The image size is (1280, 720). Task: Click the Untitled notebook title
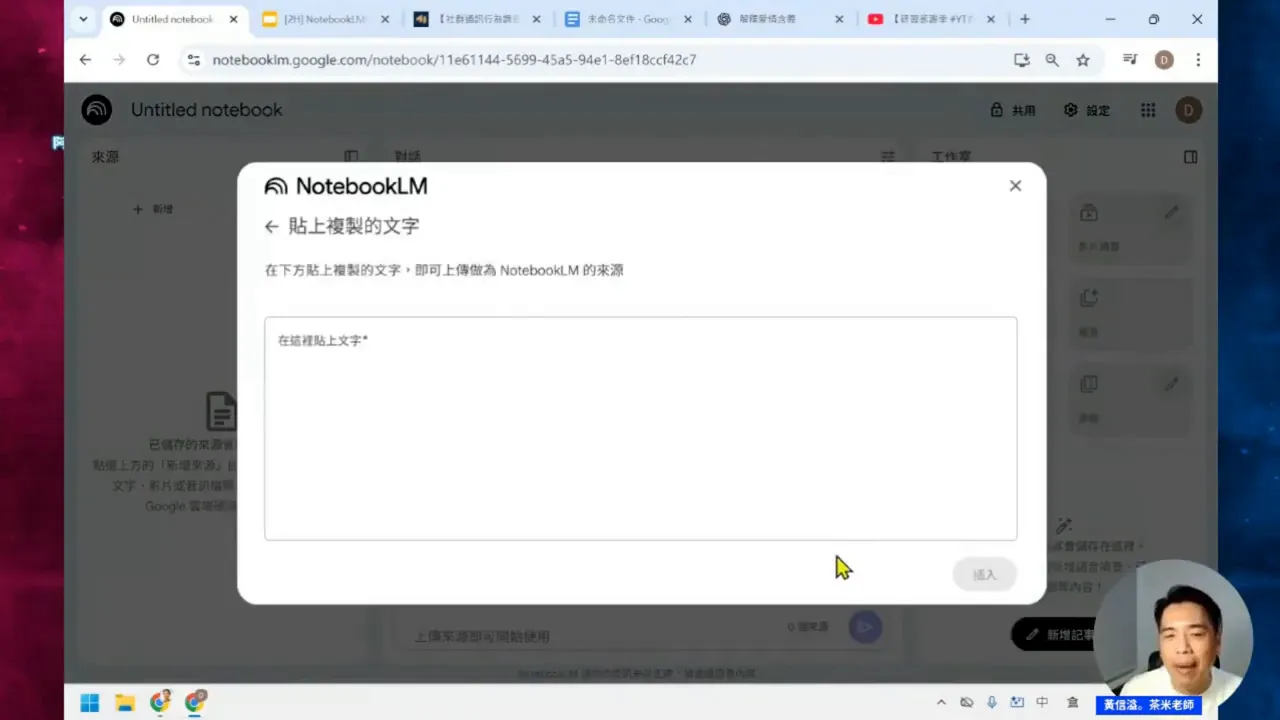[x=207, y=110]
